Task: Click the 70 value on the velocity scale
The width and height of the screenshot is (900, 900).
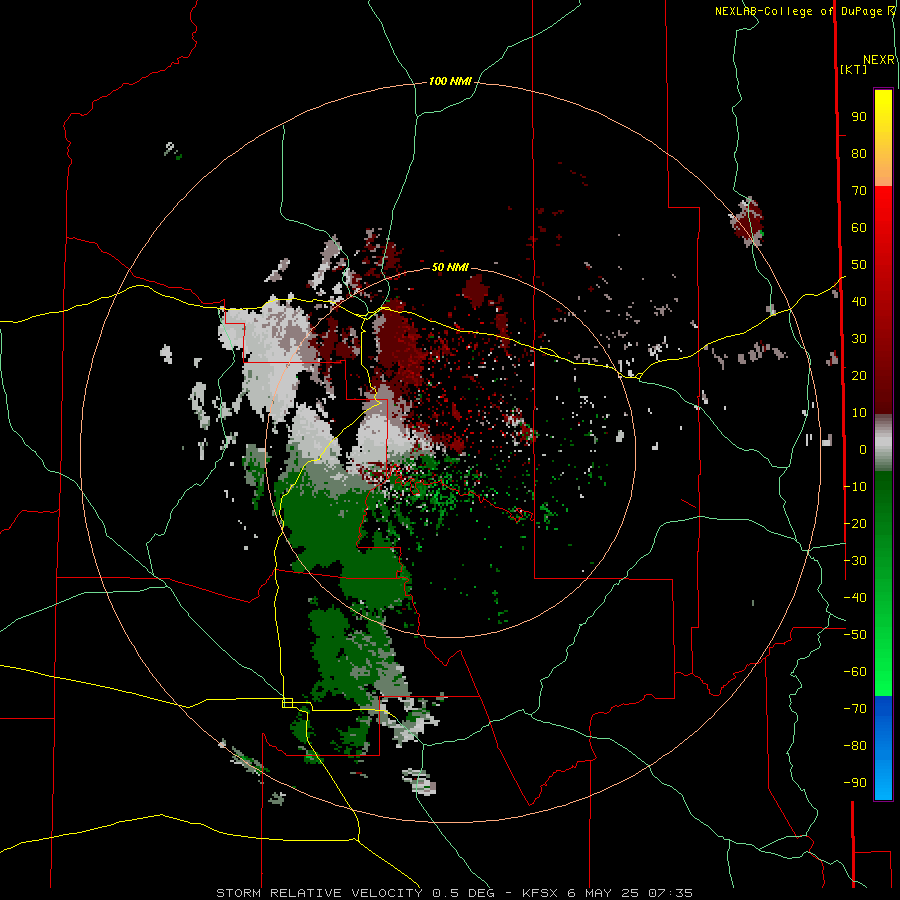Action: click(x=859, y=191)
